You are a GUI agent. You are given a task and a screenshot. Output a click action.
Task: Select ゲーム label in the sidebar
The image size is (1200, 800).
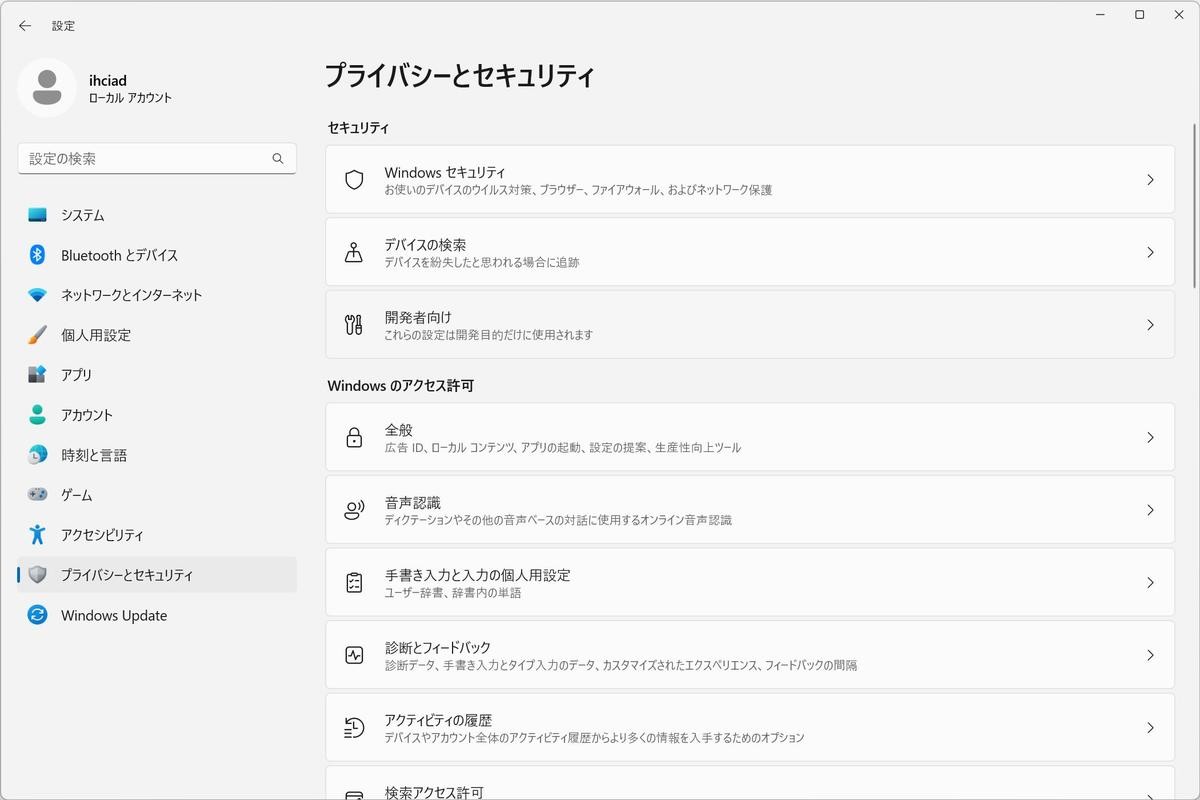(77, 495)
